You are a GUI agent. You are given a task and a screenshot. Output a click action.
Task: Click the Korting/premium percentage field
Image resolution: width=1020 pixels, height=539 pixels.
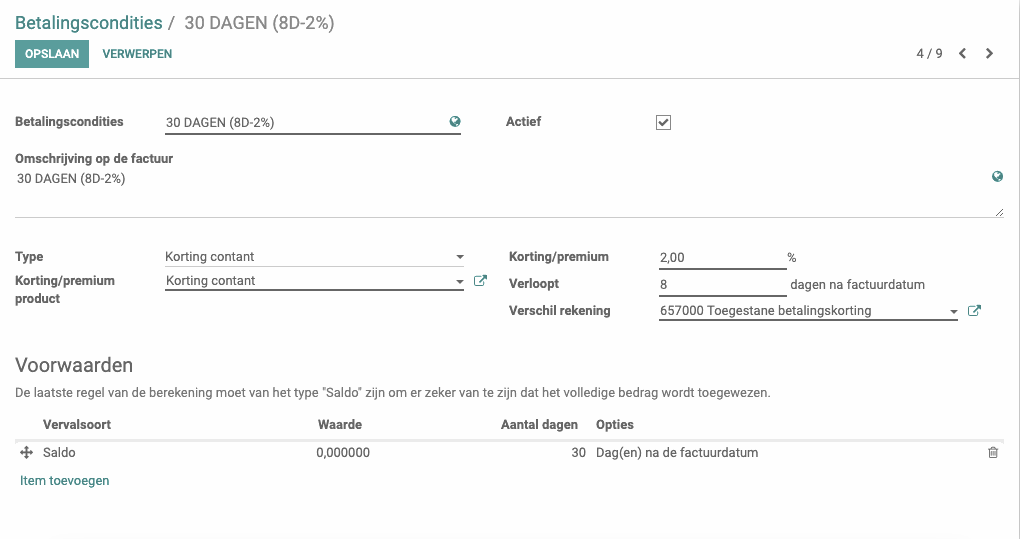pyautogui.click(x=722, y=257)
